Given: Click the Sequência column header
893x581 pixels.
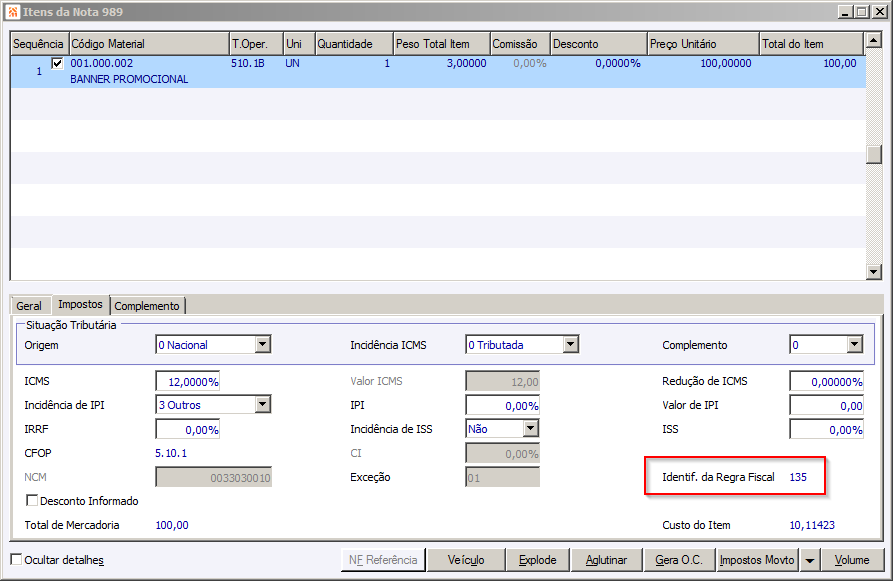Looking at the screenshot, I should [39, 44].
